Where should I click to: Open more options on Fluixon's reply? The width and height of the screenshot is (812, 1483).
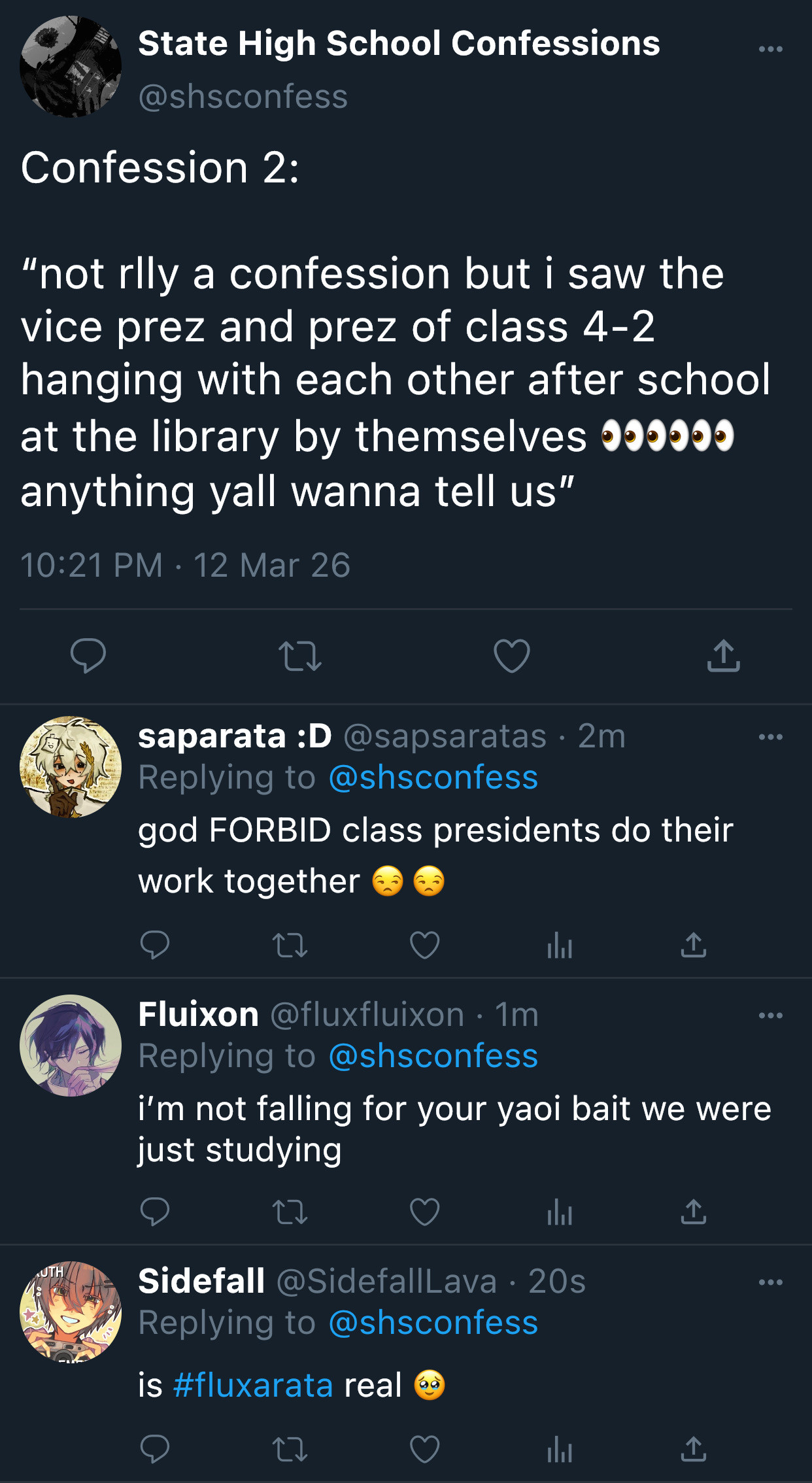click(770, 1015)
